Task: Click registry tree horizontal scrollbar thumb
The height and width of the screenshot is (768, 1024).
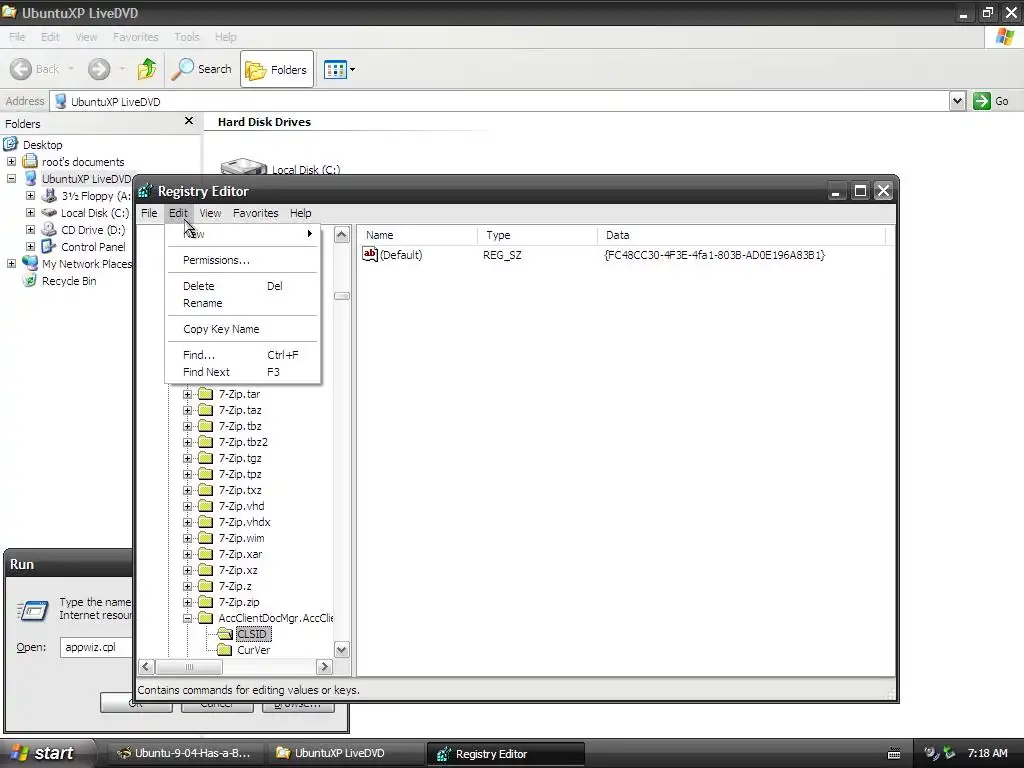Action: [189, 667]
